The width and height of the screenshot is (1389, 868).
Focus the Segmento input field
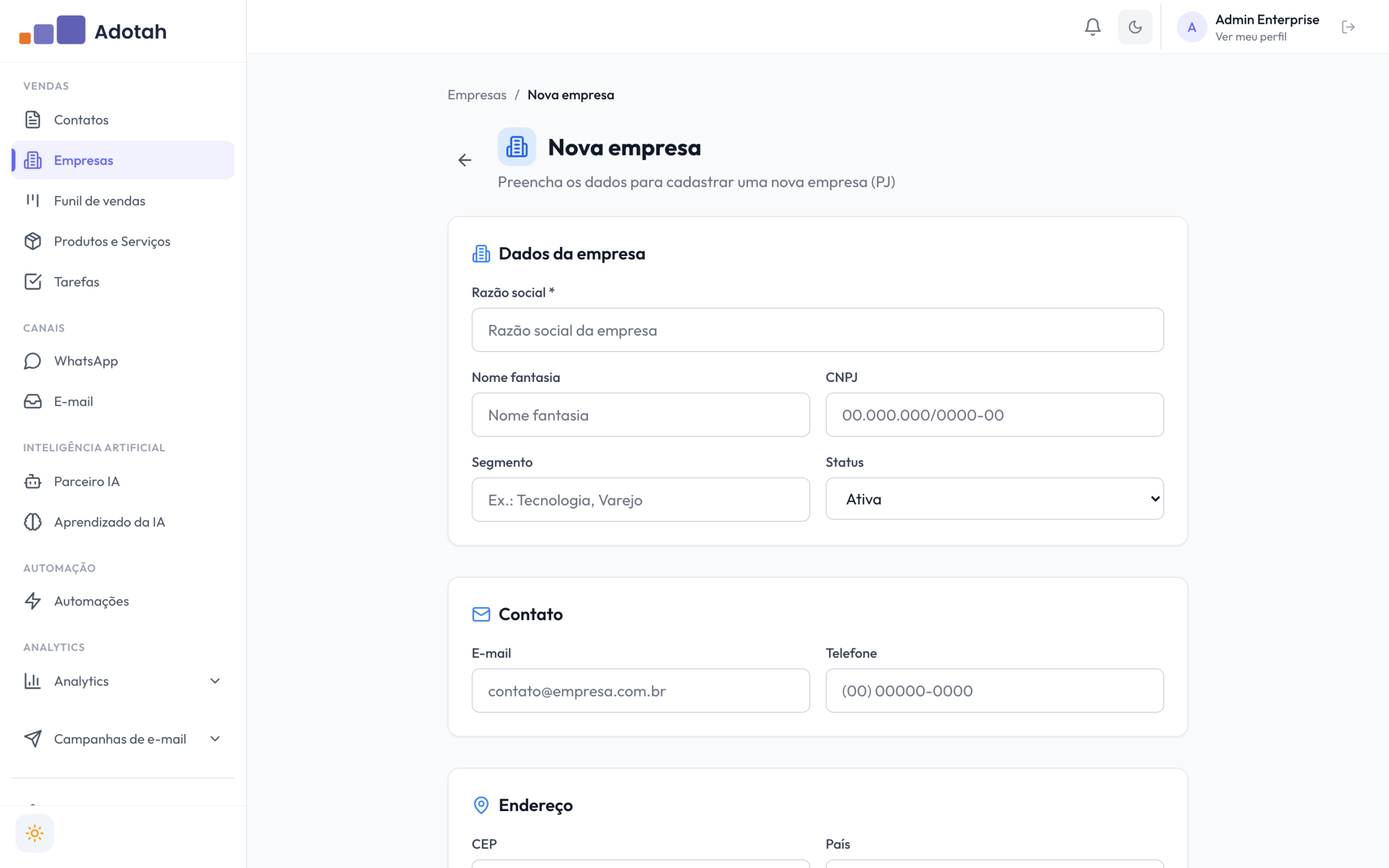(x=641, y=500)
